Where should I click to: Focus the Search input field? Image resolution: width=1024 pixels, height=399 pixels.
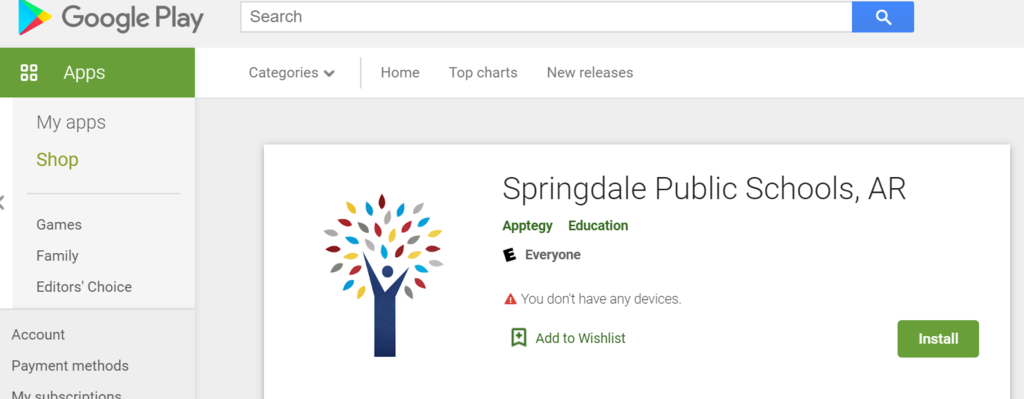(546, 17)
